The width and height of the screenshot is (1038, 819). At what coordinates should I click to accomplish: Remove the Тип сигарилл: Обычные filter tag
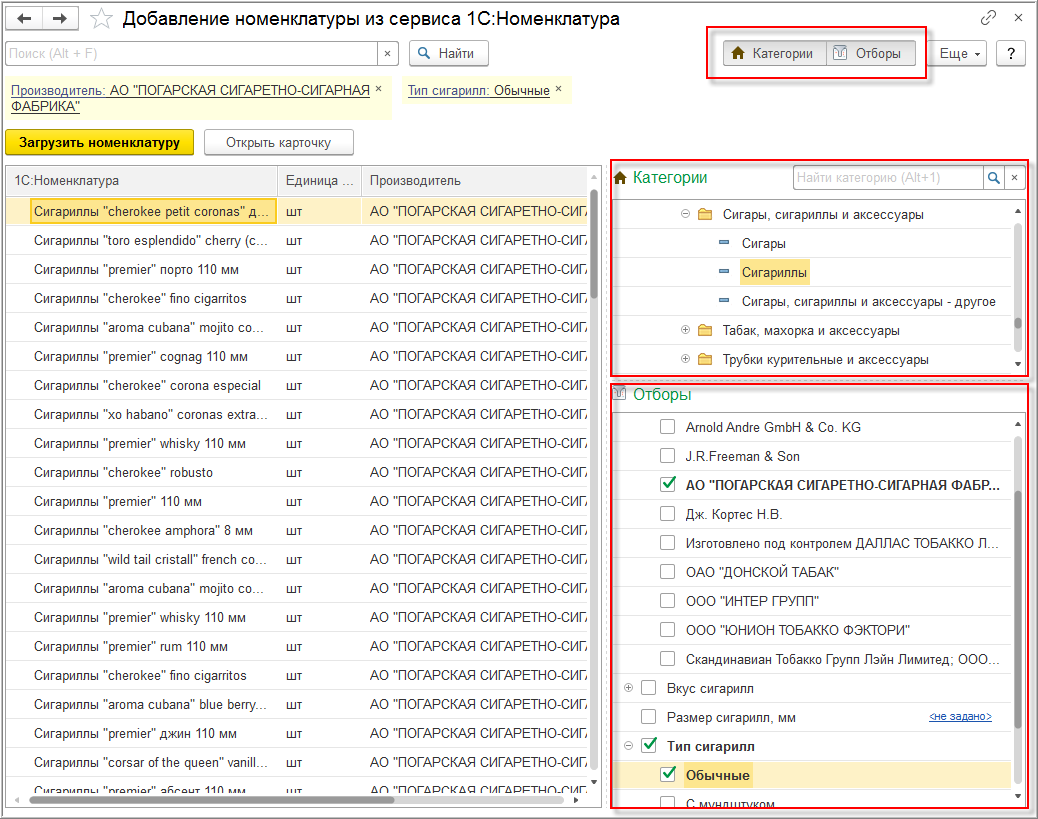558,89
